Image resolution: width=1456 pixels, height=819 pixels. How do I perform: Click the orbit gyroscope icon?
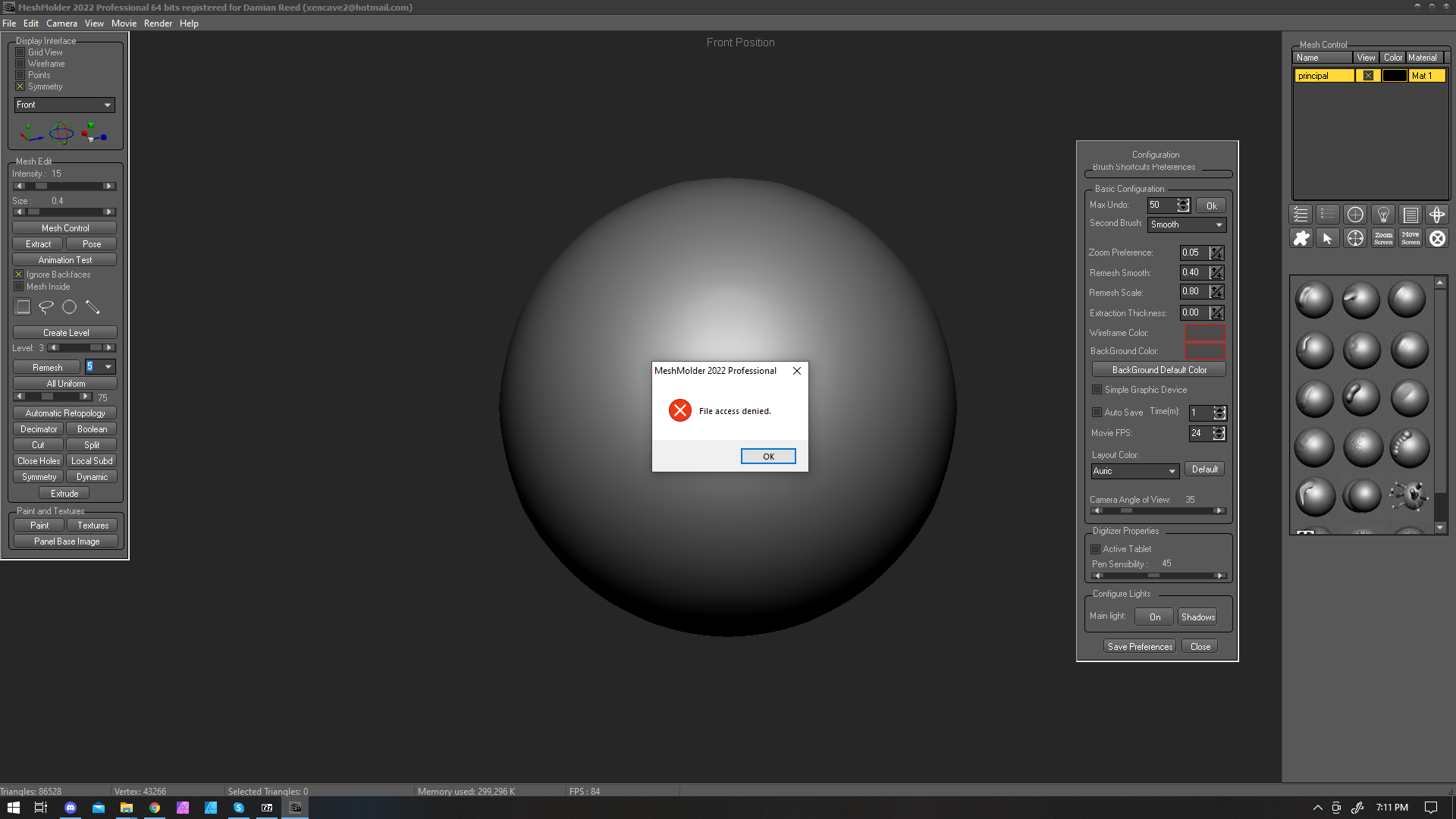tap(1437, 215)
